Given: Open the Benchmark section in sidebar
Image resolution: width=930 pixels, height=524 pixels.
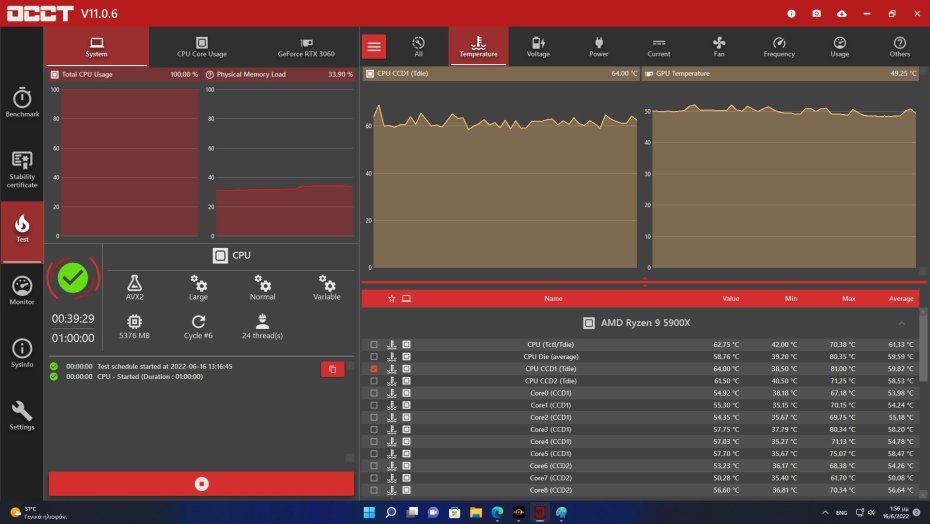Looking at the screenshot, I should (x=22, y=101).
